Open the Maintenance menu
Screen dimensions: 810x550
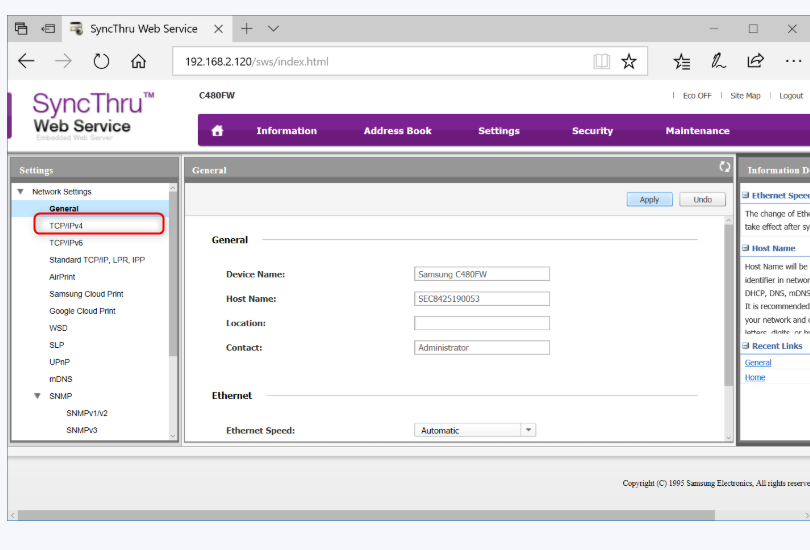pyautogui.click(x=697, y=131)
